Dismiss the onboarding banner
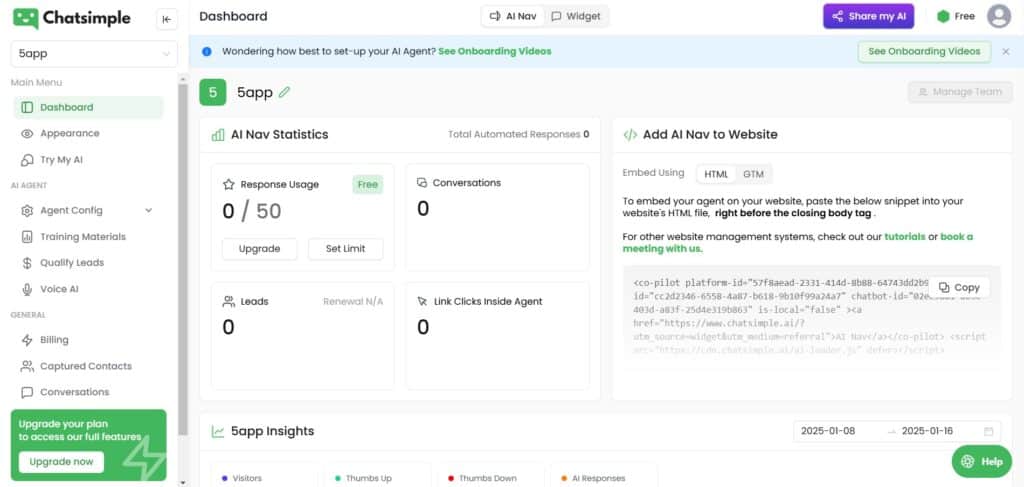1024x487 pixels. pos(1006,52)
